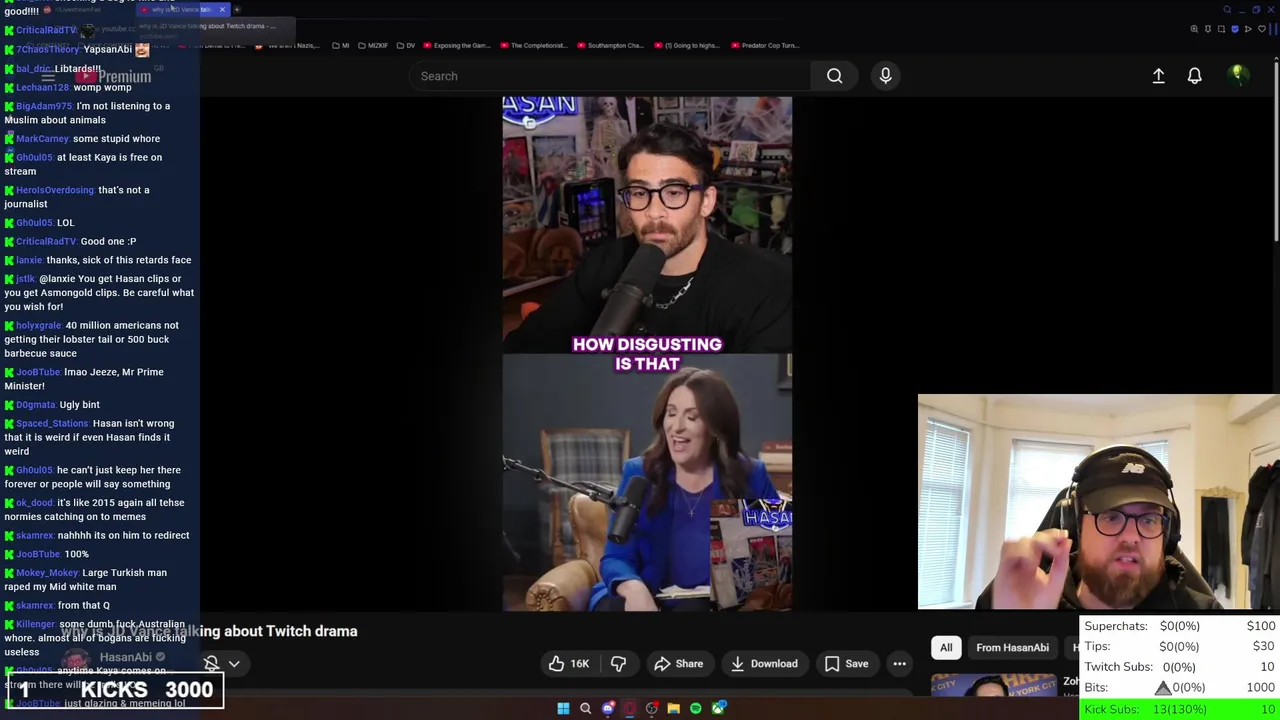Open Exposing the Gam... bookmark
Image resolution: width=1280 pixels, height=720 pixels.
coord(455,45)
